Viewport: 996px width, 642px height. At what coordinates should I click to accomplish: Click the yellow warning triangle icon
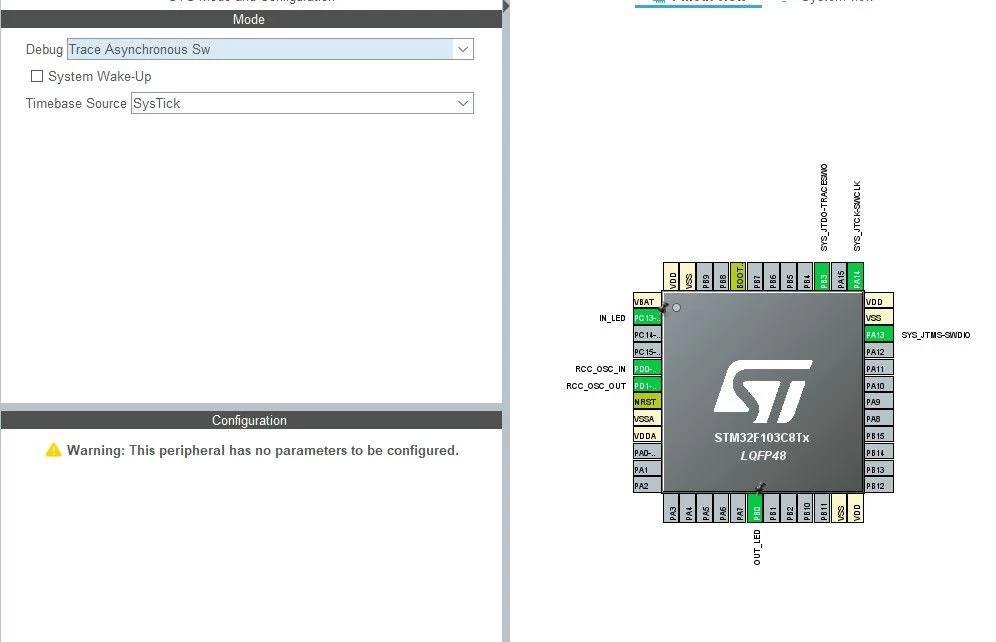53,450
